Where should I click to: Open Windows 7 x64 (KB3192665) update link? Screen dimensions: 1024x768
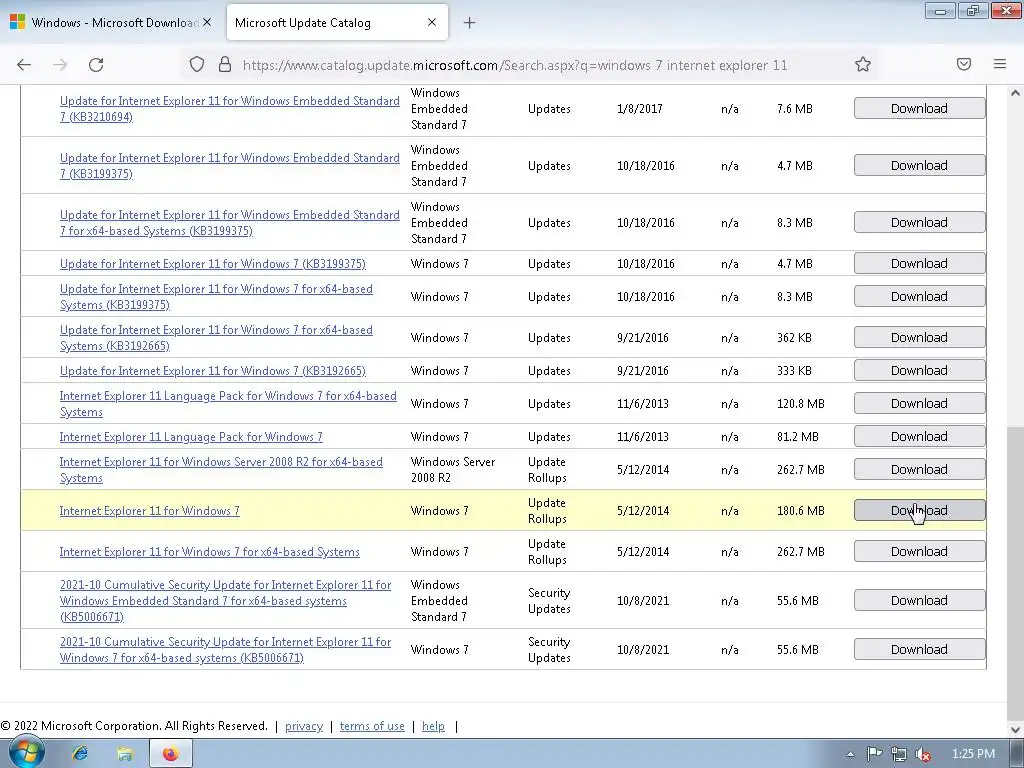(x=216, y=338)
